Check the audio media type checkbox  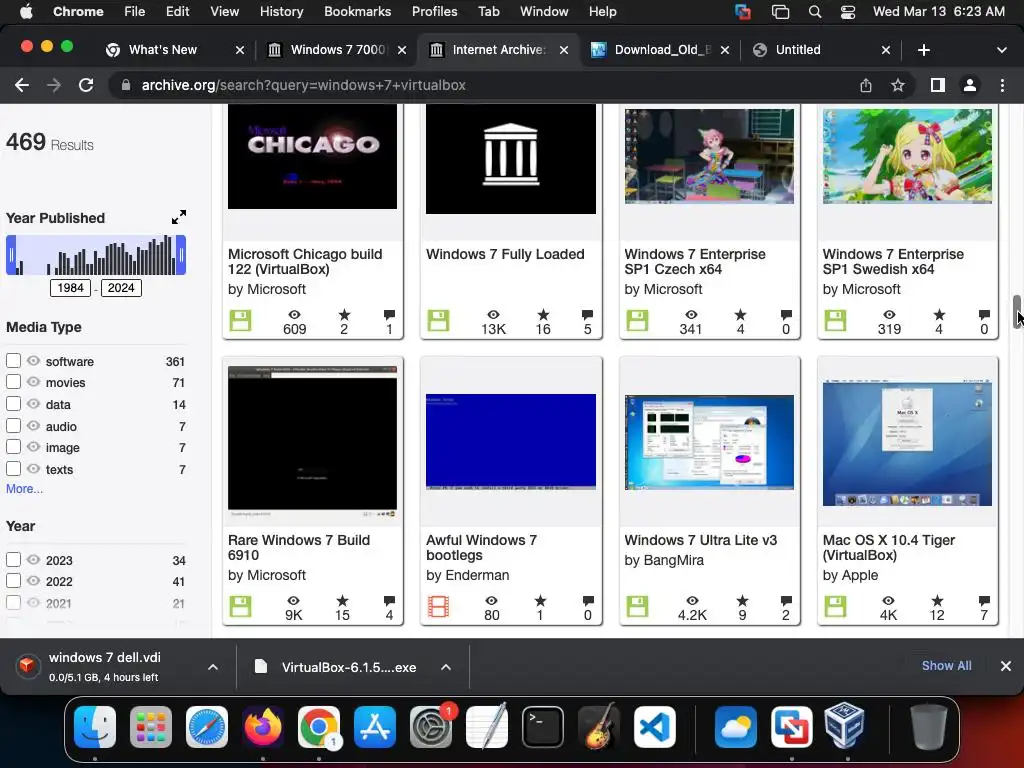pyautogui.click(x=13, y=426)
